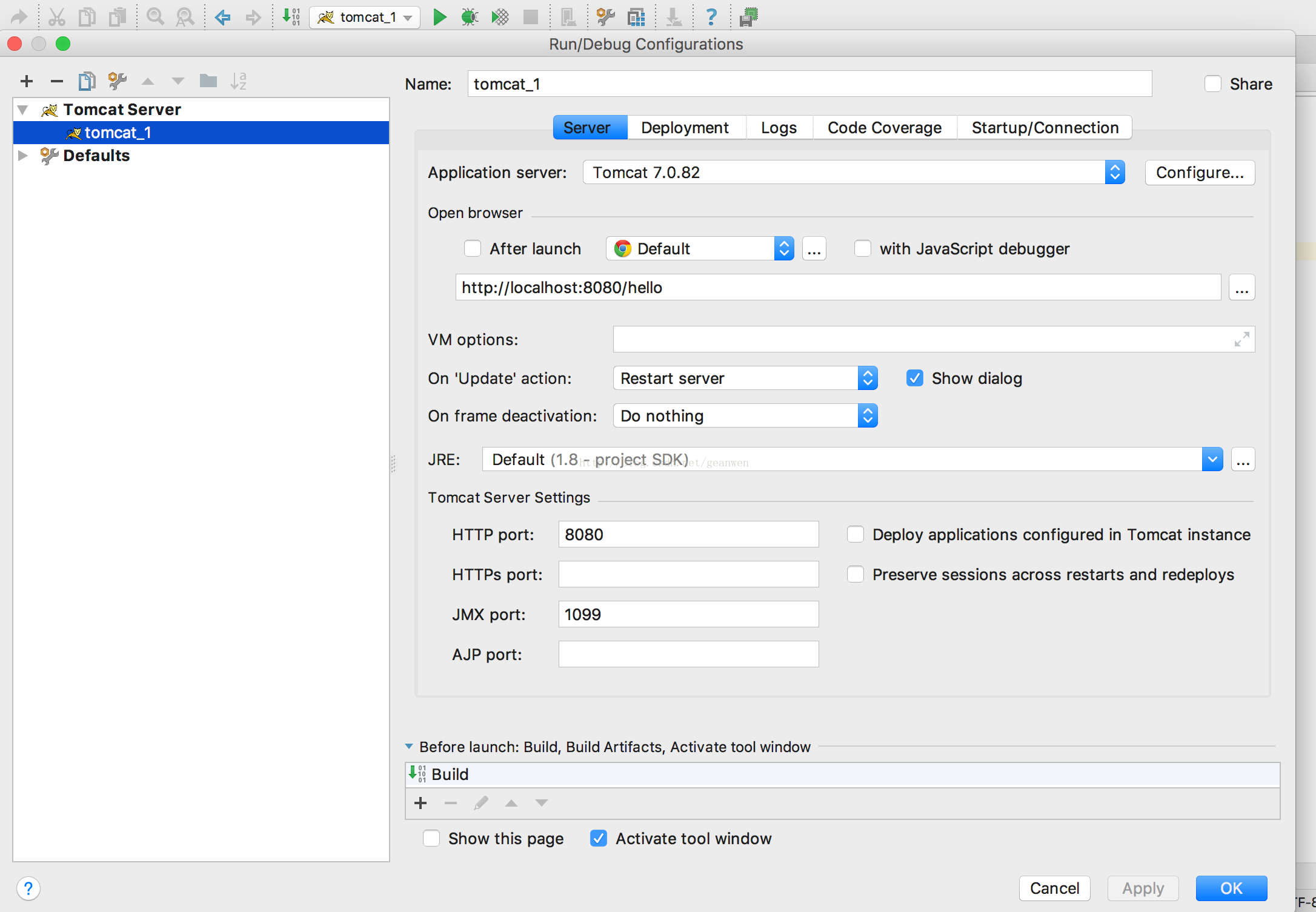Click the Copy icon in the main toolbar
Image resolution: width=1316 pixels, height=912 pixels.
[87, 16]
